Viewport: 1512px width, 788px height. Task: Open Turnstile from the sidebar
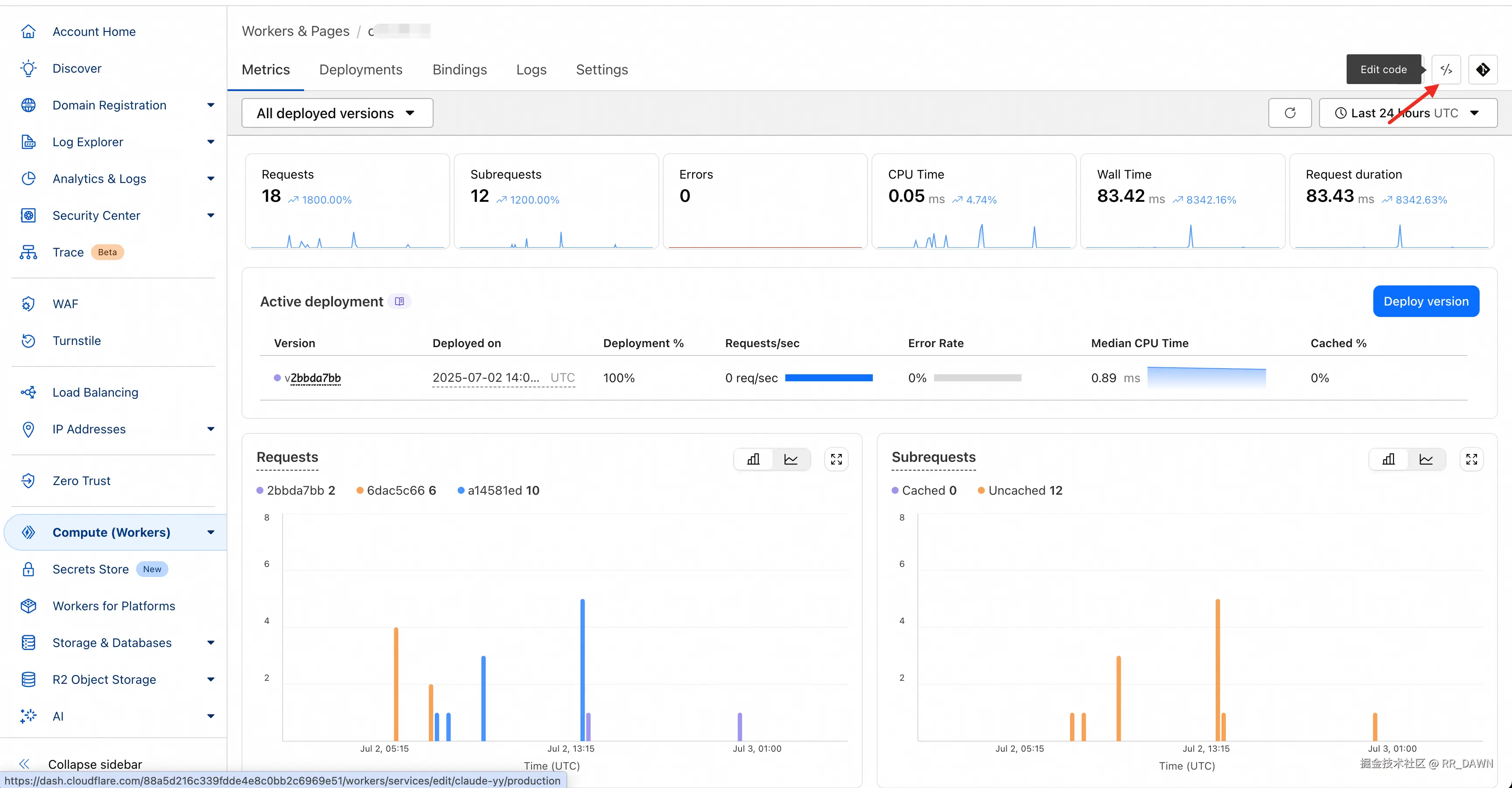coord(76,341)
